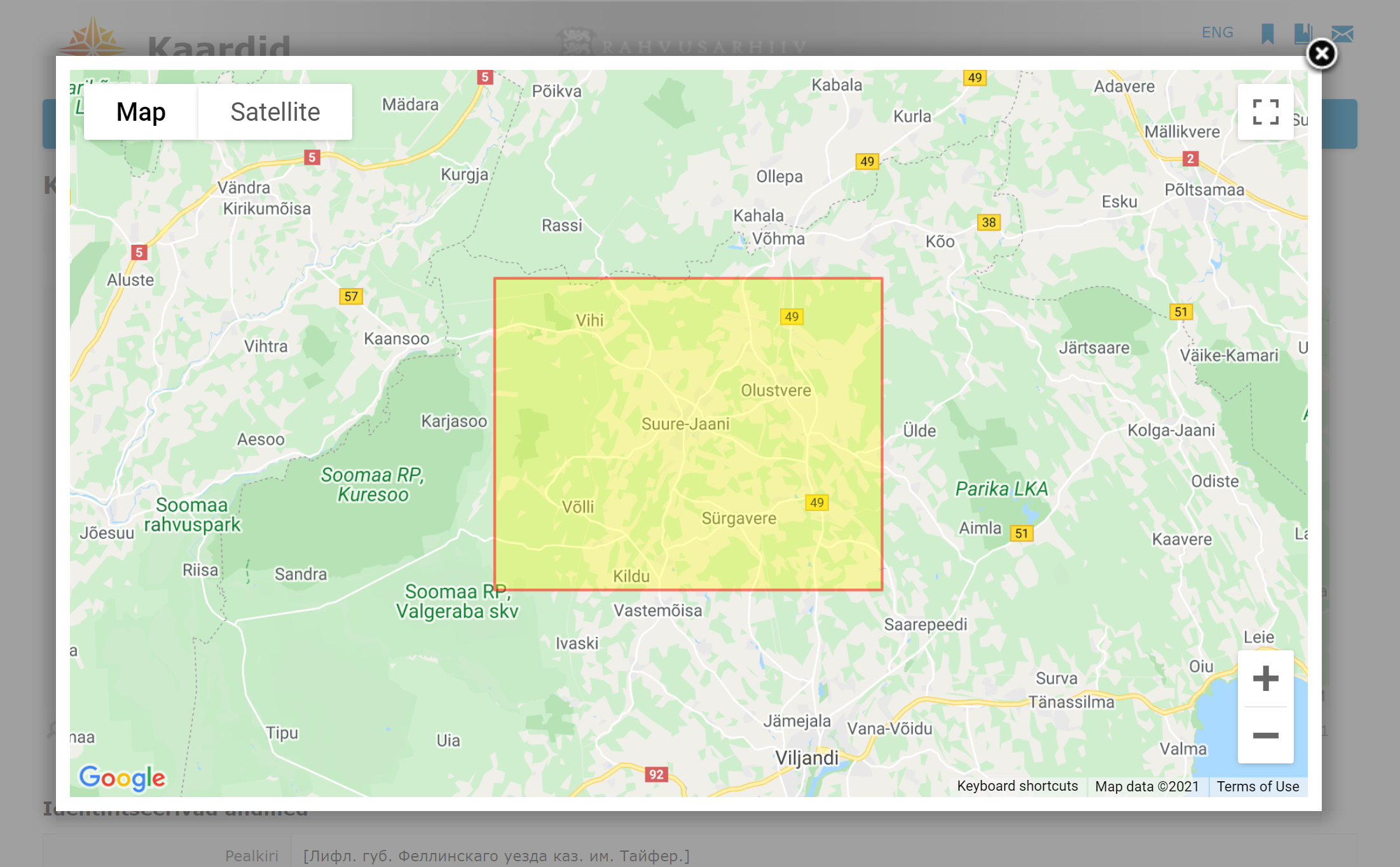The image size is (1400, 867).
Task: Switch to Satellite view
Action: point(275,112)
